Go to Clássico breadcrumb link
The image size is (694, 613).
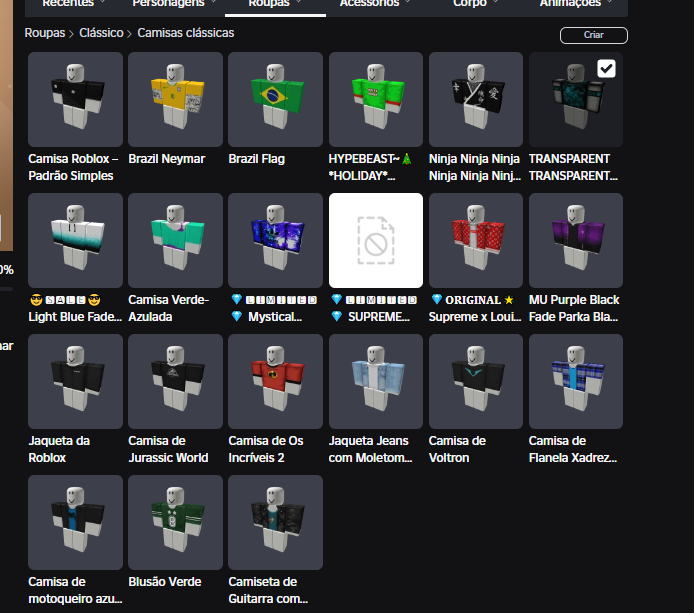tap(101, 33)
